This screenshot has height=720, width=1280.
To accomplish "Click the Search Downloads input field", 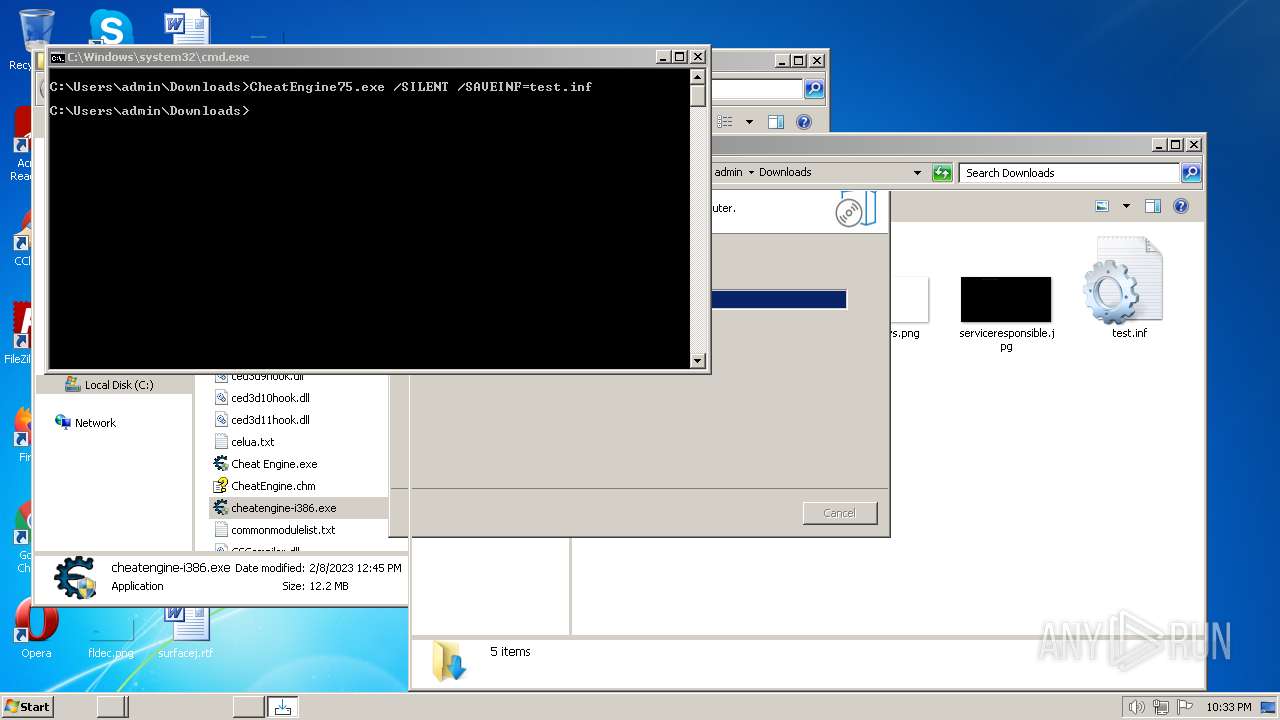I will click(x=1069, y=173).
